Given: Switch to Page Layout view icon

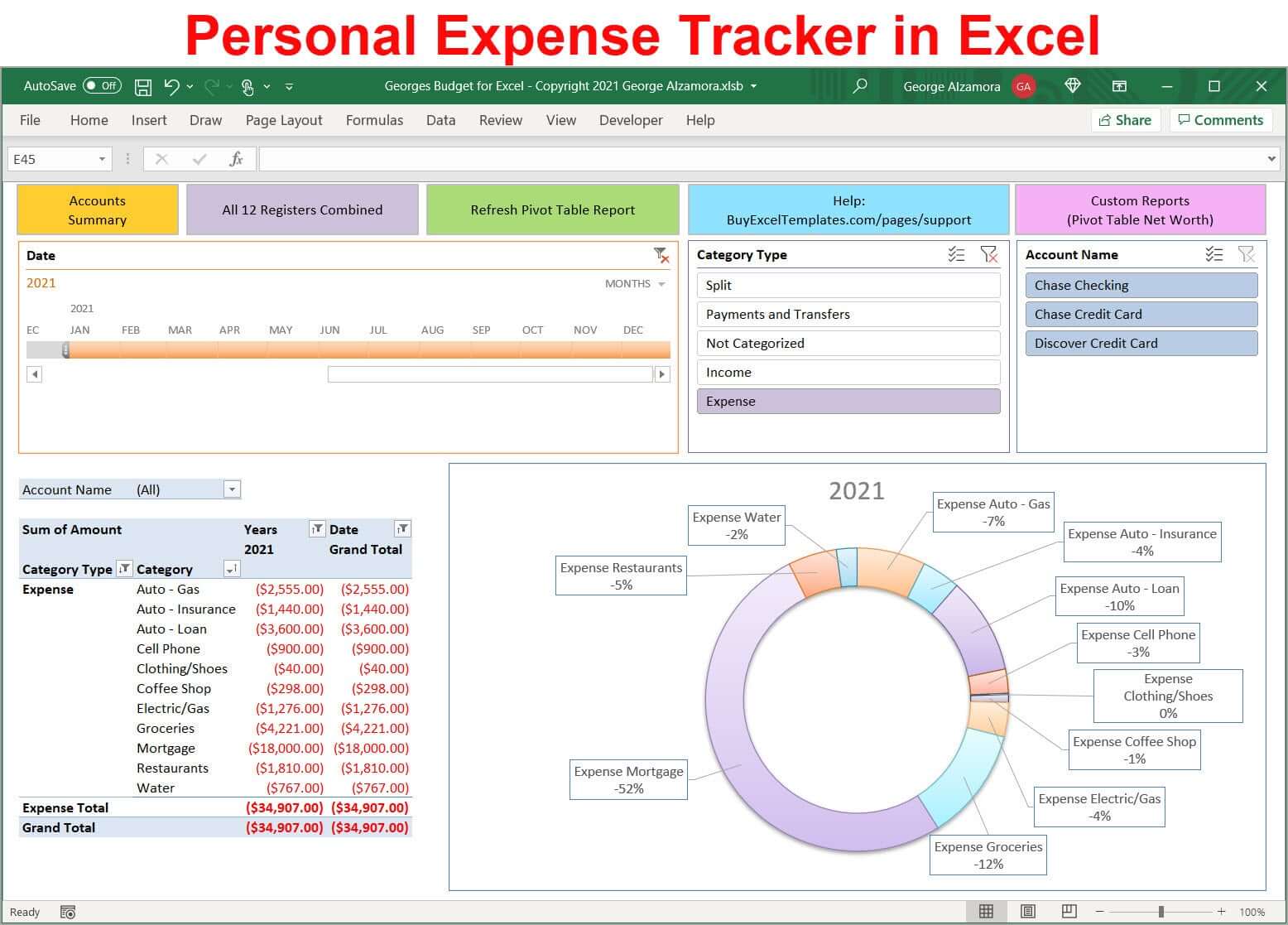Looking at the screenshot, I should [x=1028, y=911].
